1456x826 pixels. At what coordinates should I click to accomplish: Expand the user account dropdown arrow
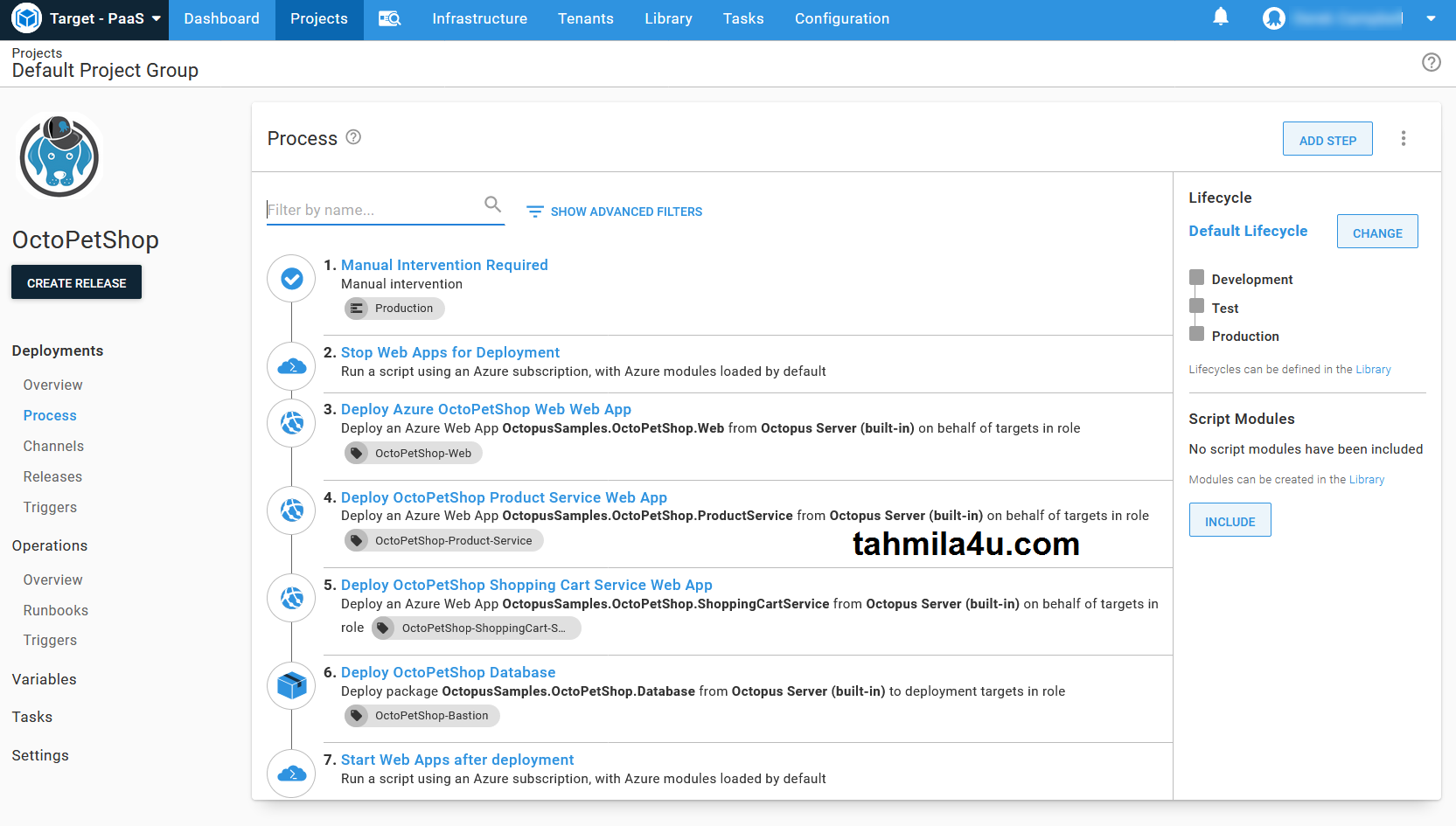point(1431,18)
